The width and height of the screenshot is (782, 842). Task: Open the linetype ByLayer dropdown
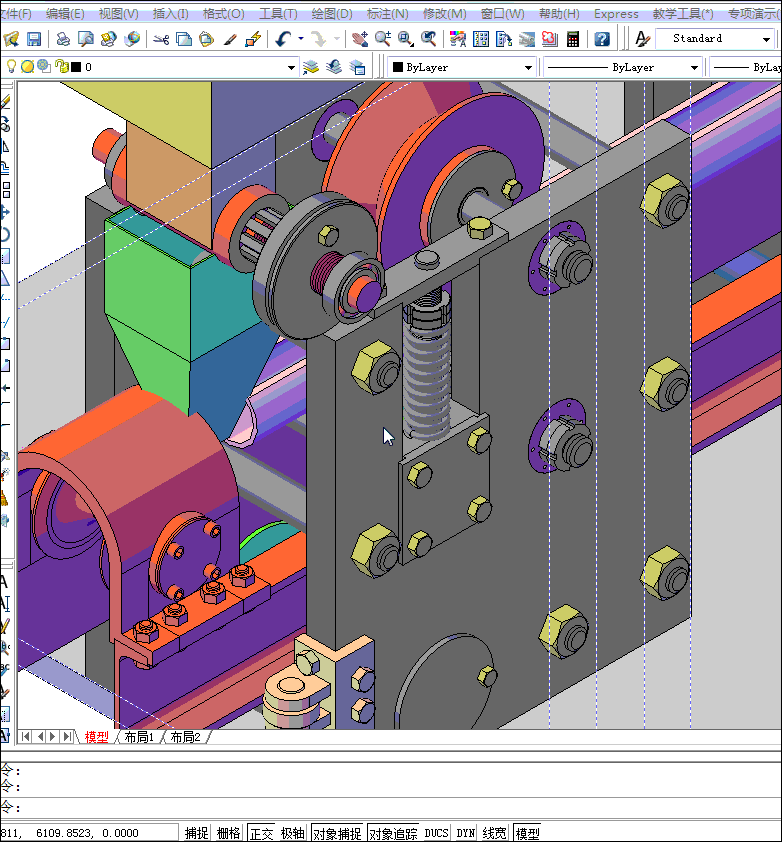[x=694, y=68]
